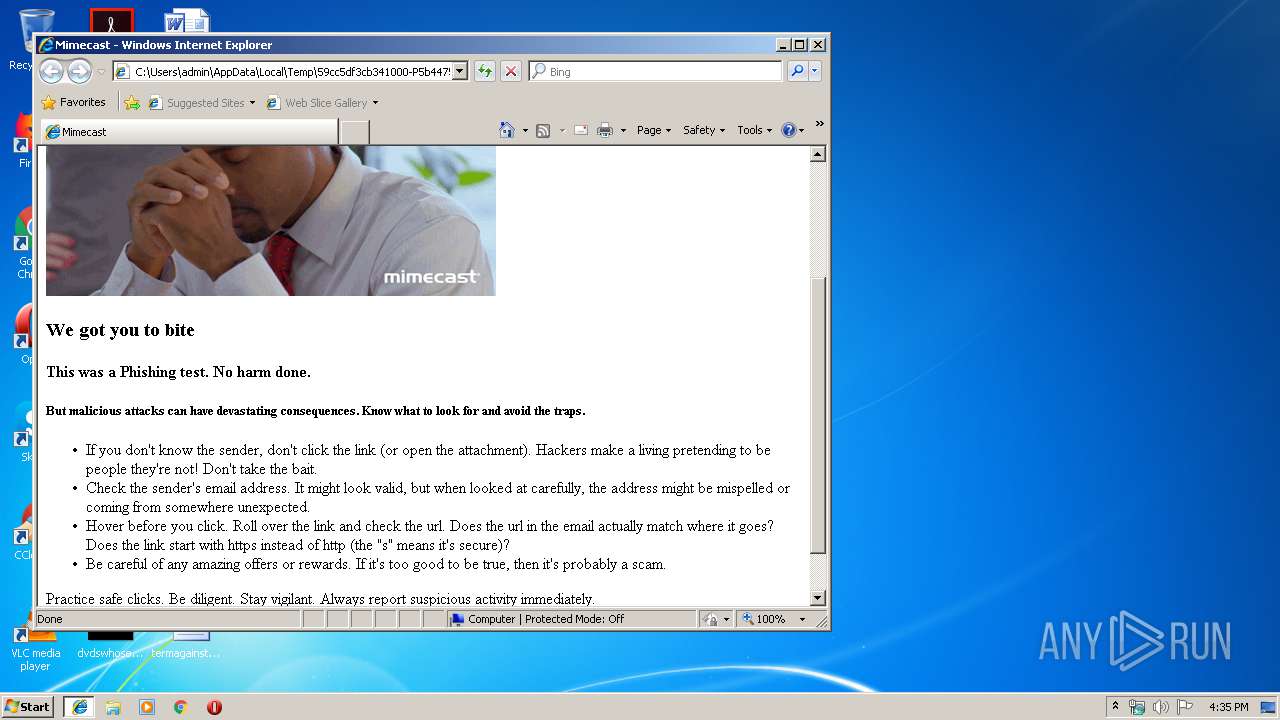Click the vertical scrollbar thumb

coord(818,414)
